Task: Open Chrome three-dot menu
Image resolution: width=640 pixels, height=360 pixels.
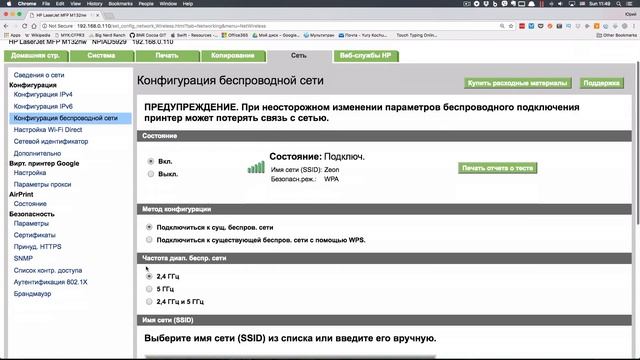Action: coord(633,26)
